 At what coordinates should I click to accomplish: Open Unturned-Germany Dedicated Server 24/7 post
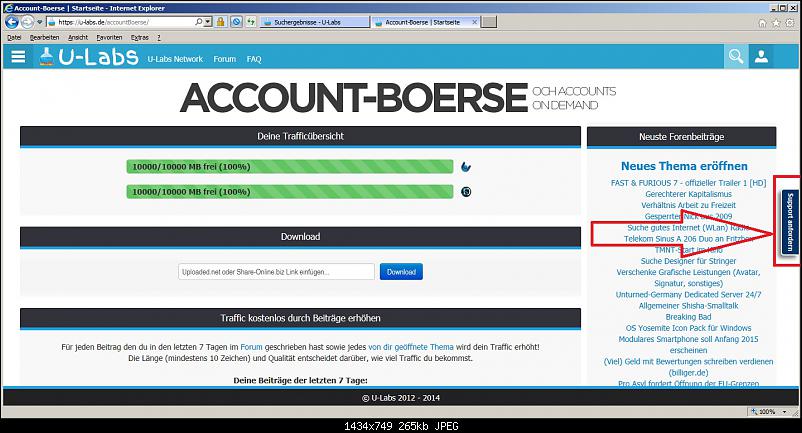[x=688, y=294]
